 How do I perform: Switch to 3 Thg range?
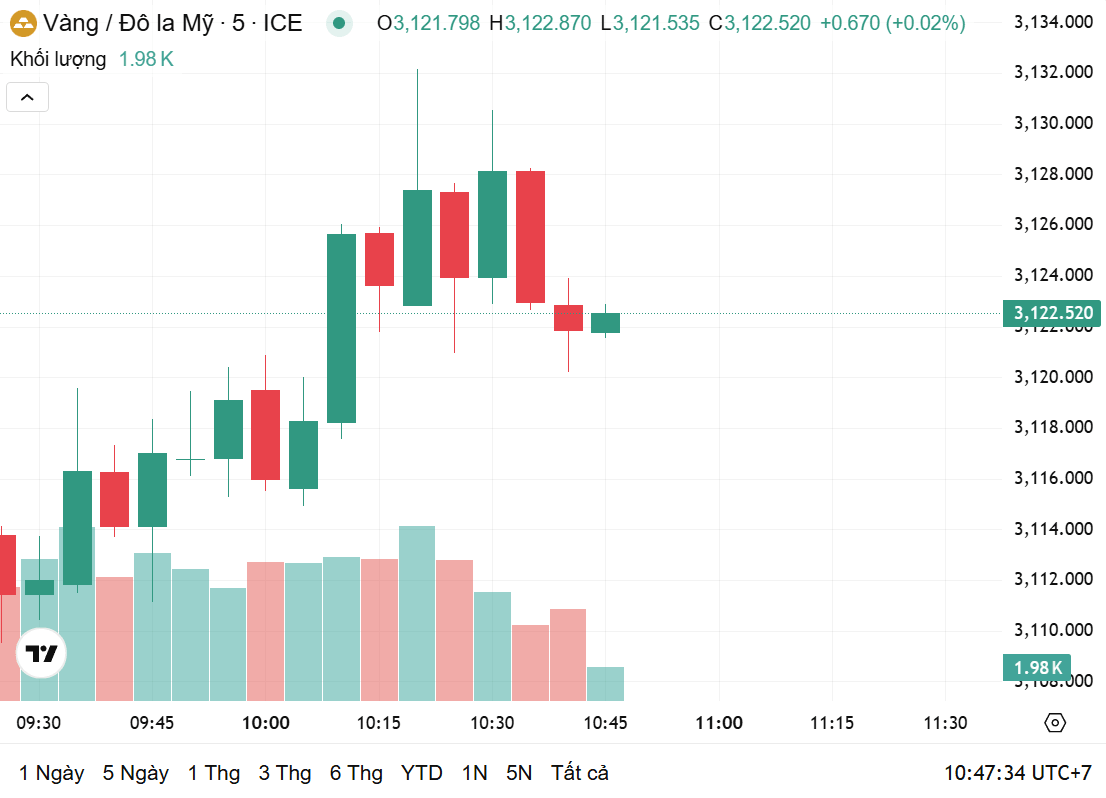tap(285, 773)
